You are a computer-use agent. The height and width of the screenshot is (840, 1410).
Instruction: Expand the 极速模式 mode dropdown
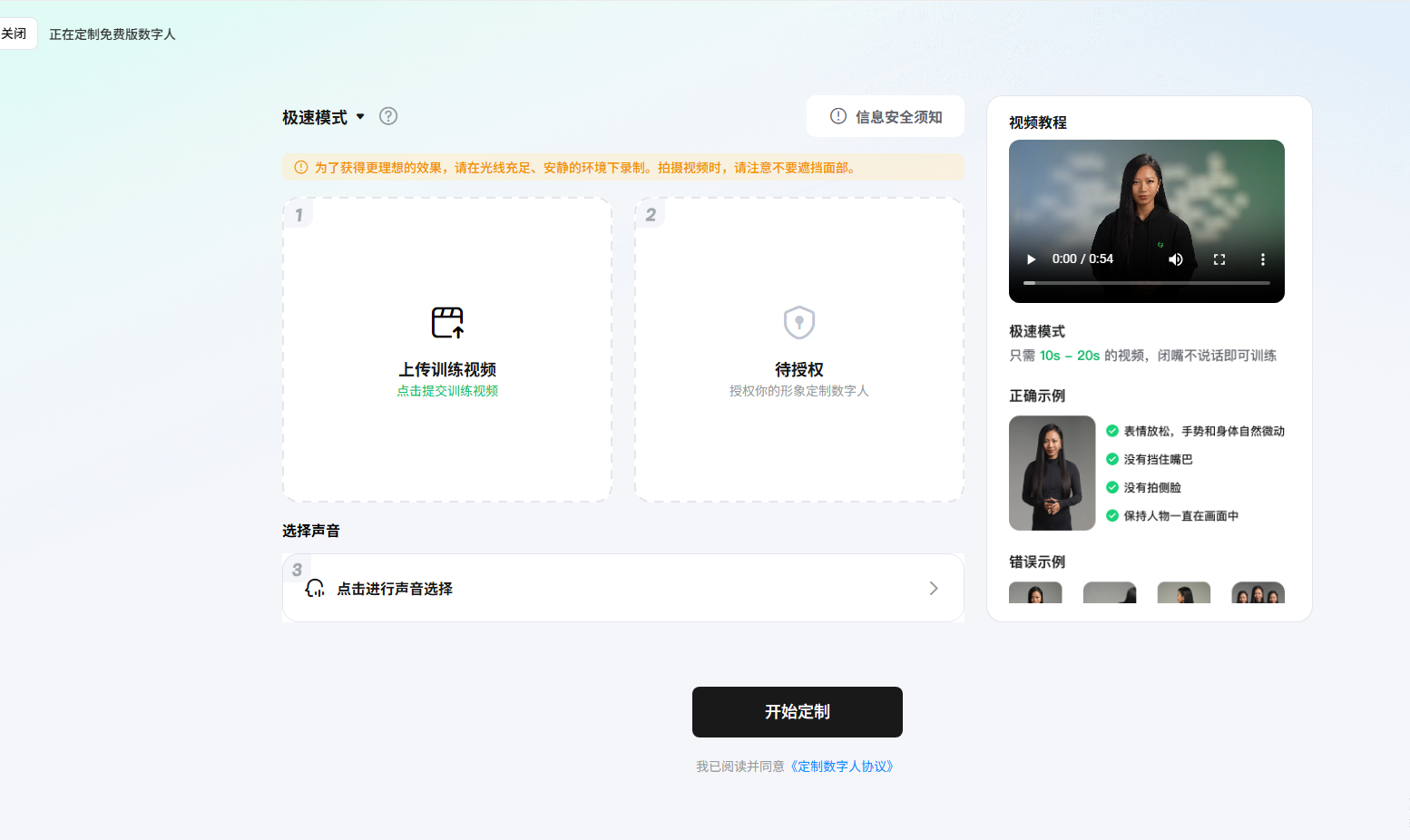tap(360, 117)
